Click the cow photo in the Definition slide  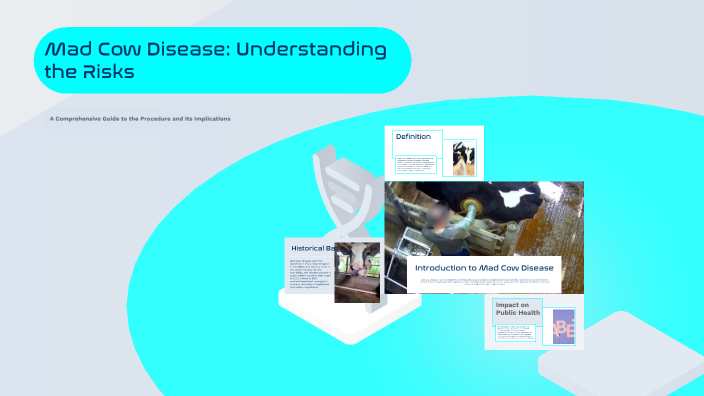coord(464,158)
